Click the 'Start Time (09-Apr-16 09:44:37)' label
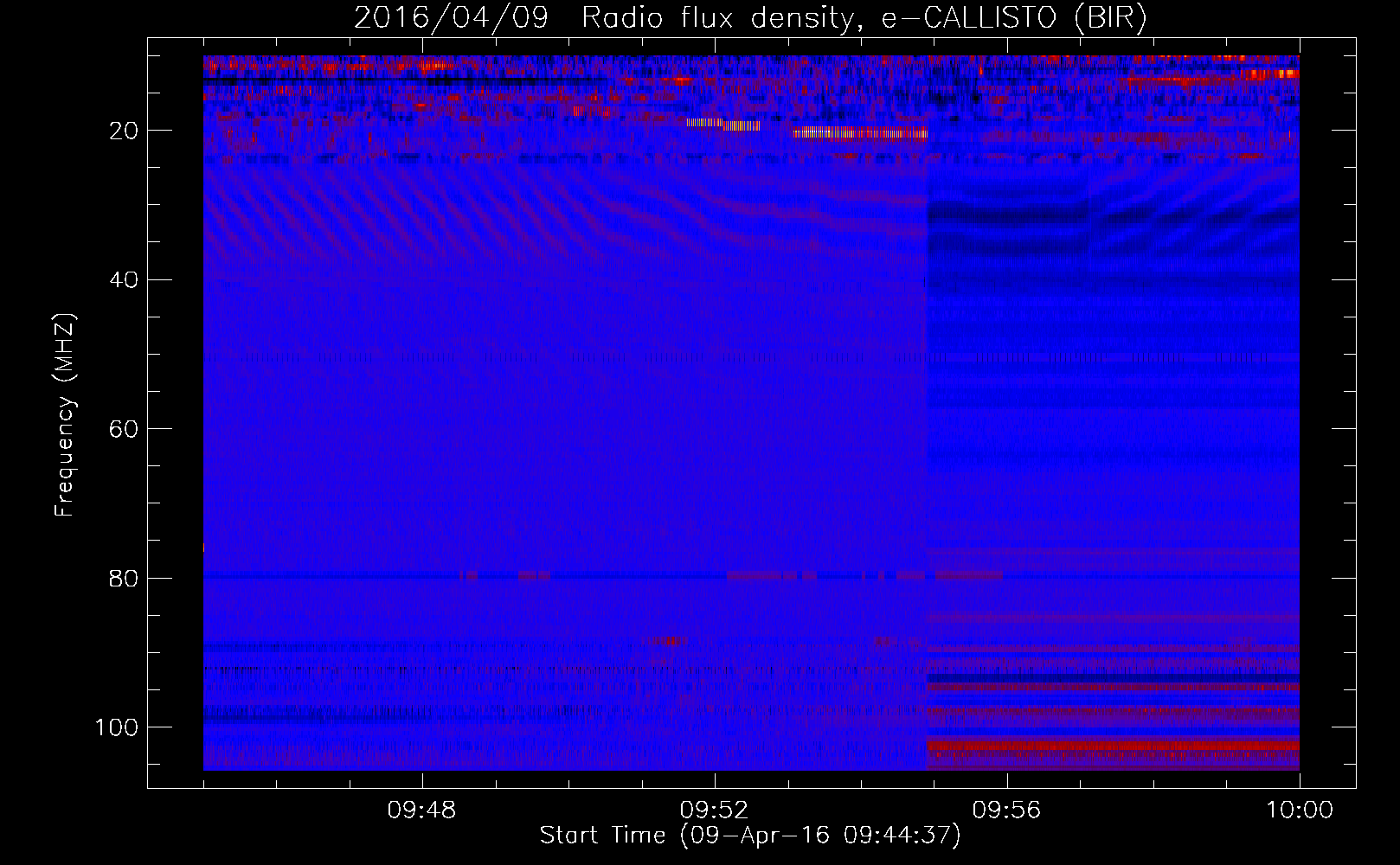This screenshot has height=865, width=1400. 750,836
